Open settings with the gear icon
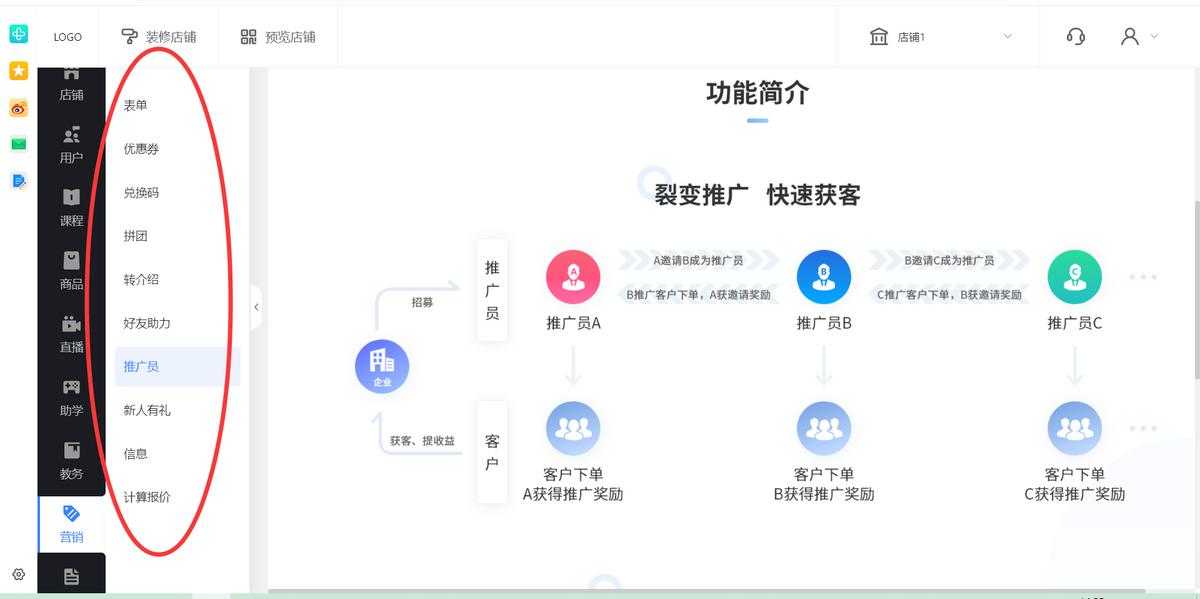 click(x=16, y=576)
